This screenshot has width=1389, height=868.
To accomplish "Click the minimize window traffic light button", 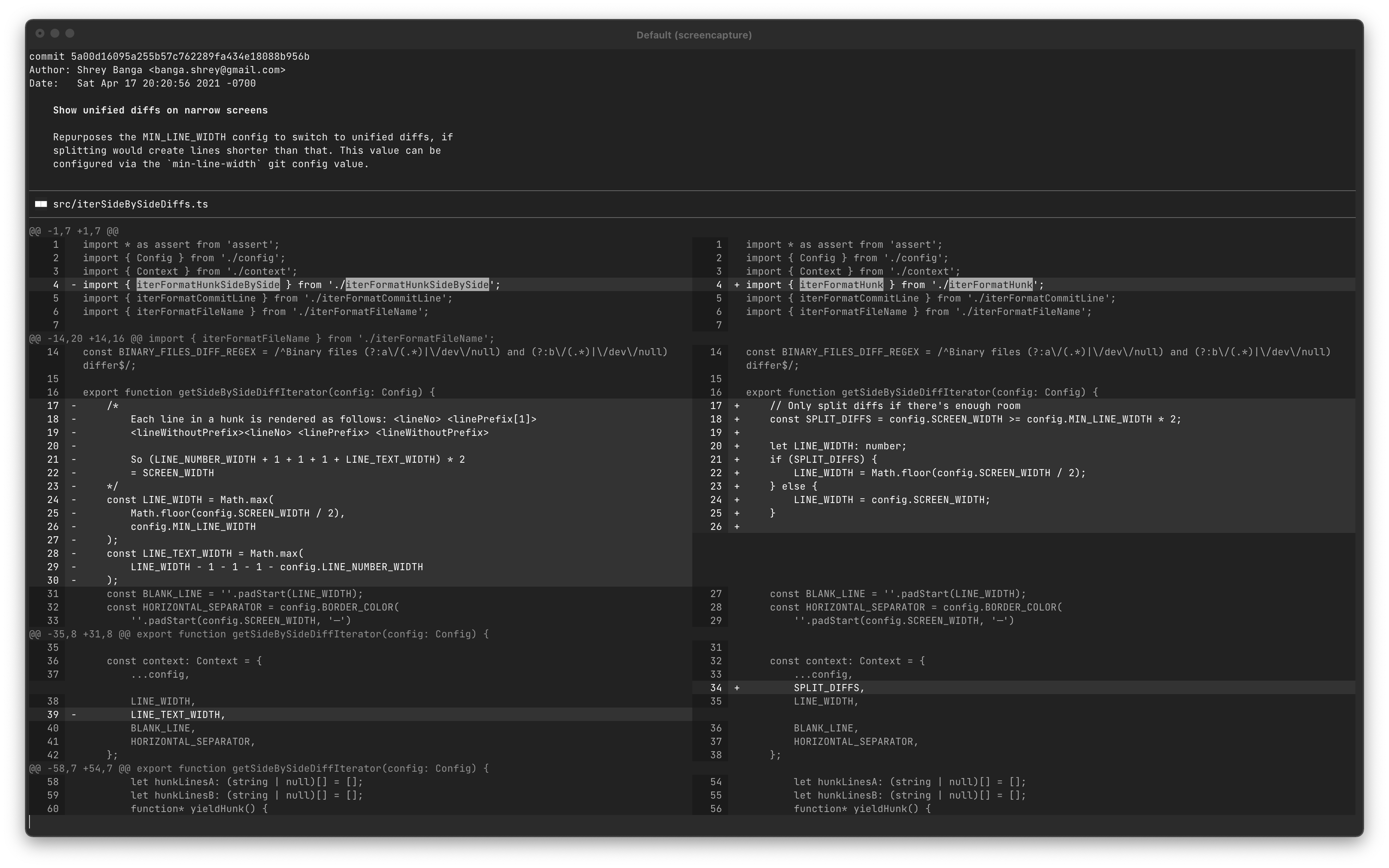I will [55, 33].
